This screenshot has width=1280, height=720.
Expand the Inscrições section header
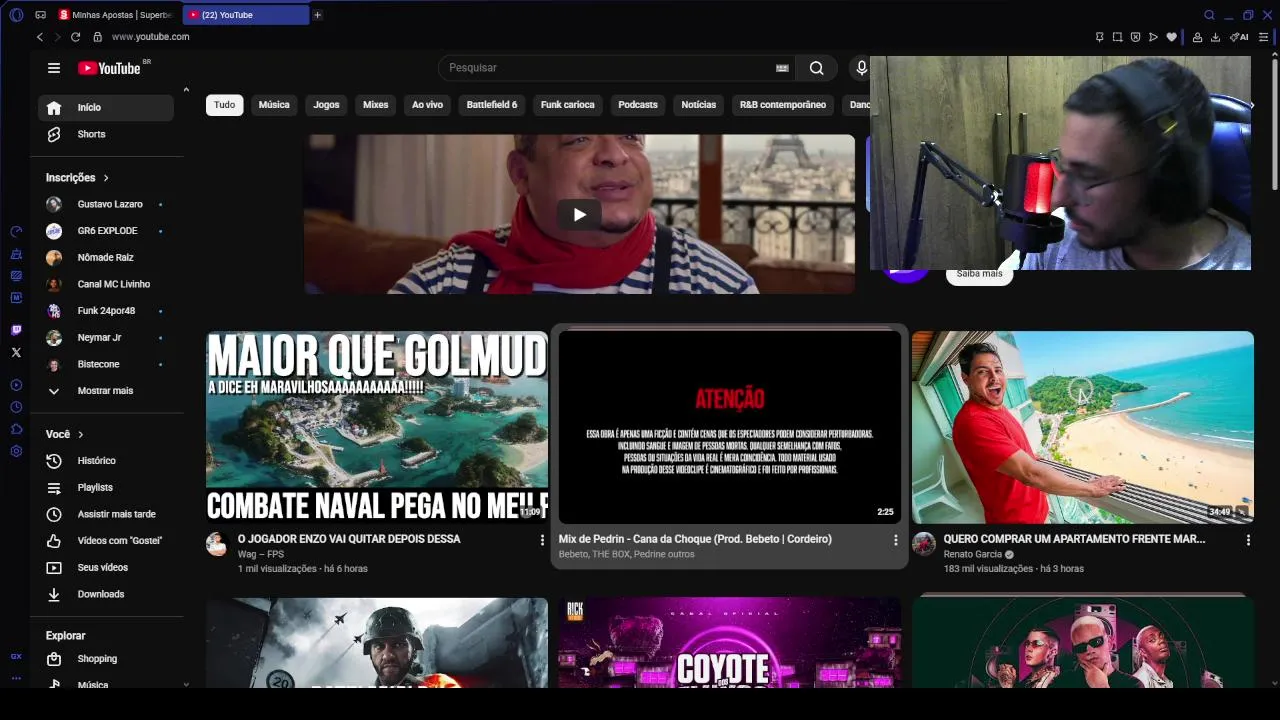[x=78, y=178]
